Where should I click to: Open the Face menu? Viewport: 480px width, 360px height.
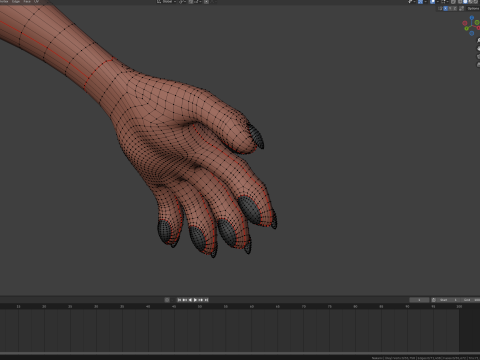pyautogui.click(x=27, y=1)
